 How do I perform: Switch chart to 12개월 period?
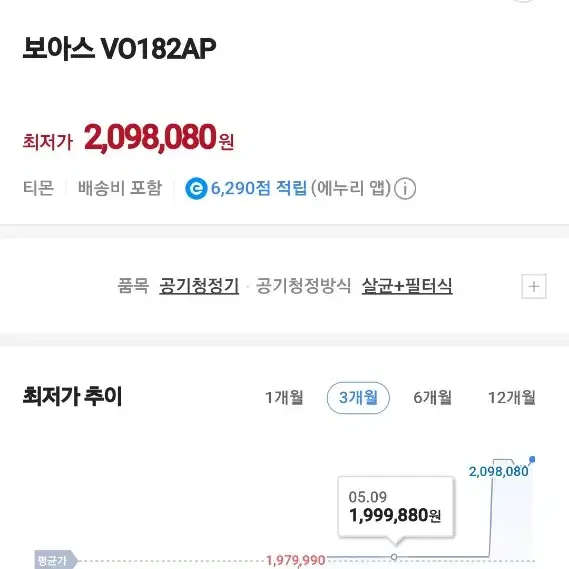tap(511, 398)
